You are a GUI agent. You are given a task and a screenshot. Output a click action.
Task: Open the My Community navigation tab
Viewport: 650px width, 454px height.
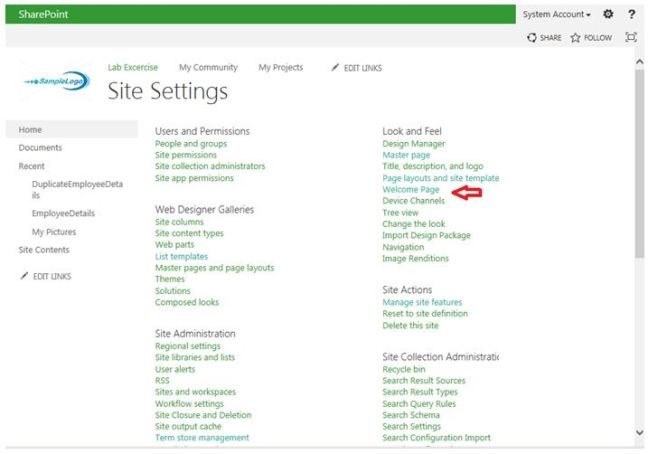(x=208, y=67)
